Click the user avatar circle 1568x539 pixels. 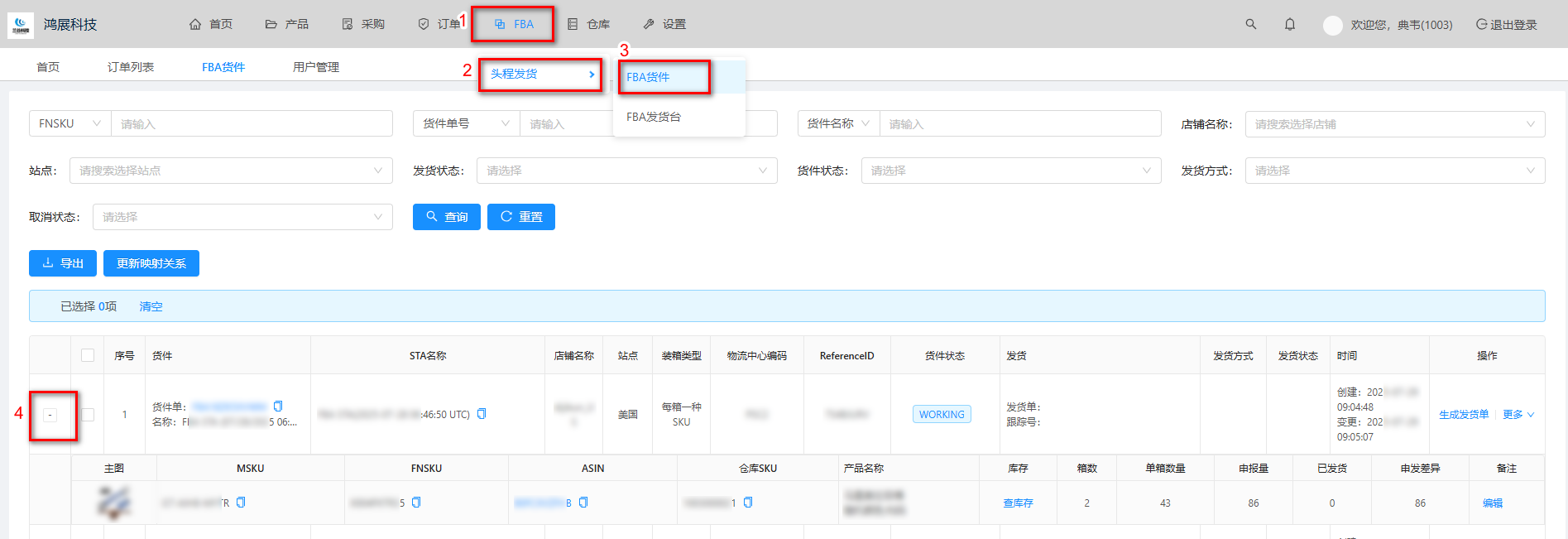[1332, 25]
